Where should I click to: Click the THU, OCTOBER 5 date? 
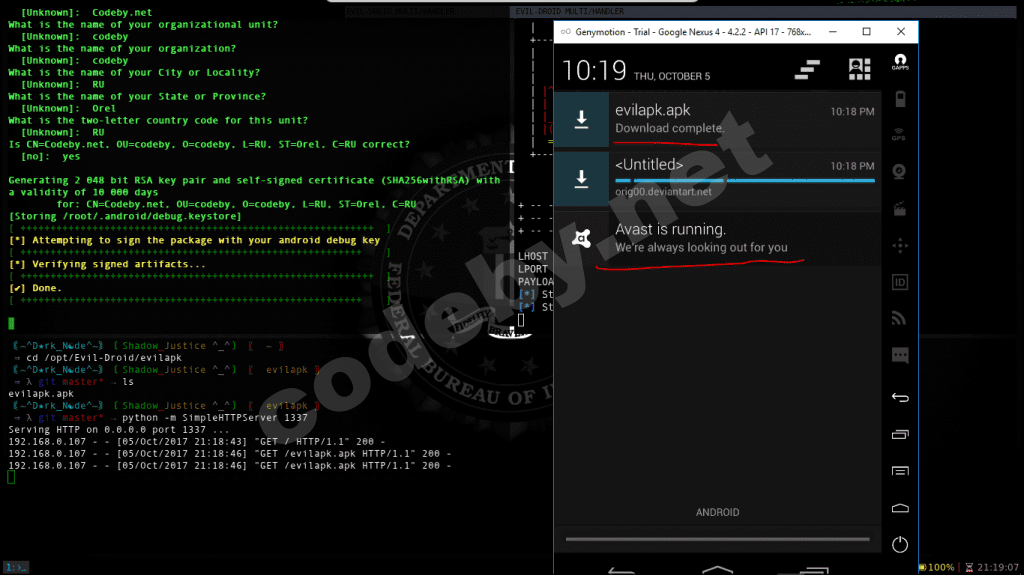(672, 76)
